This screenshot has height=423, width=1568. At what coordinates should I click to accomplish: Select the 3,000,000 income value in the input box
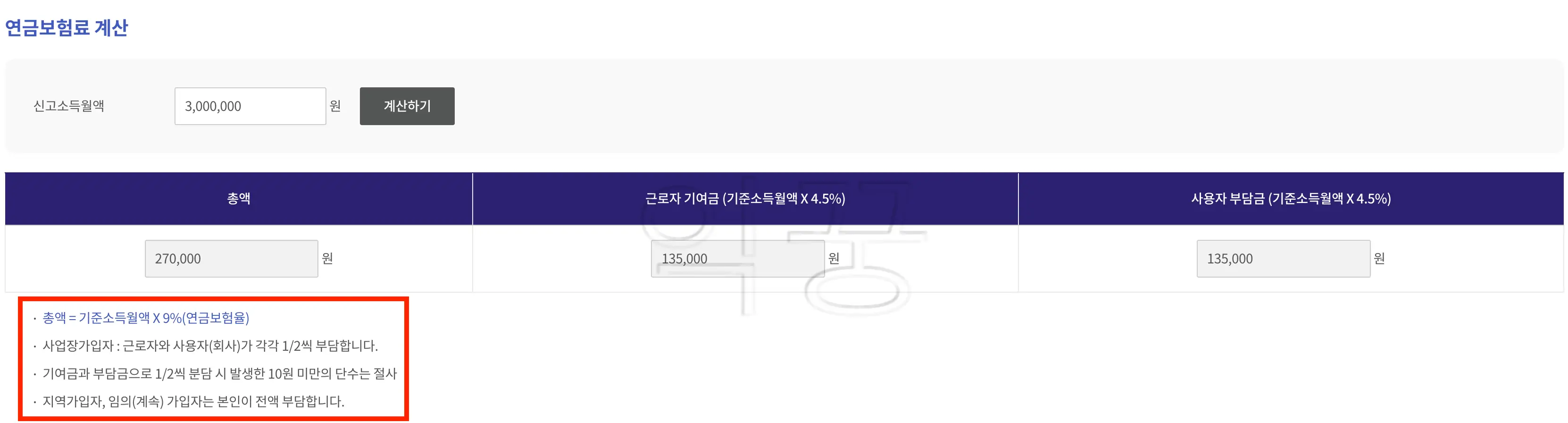210,105
